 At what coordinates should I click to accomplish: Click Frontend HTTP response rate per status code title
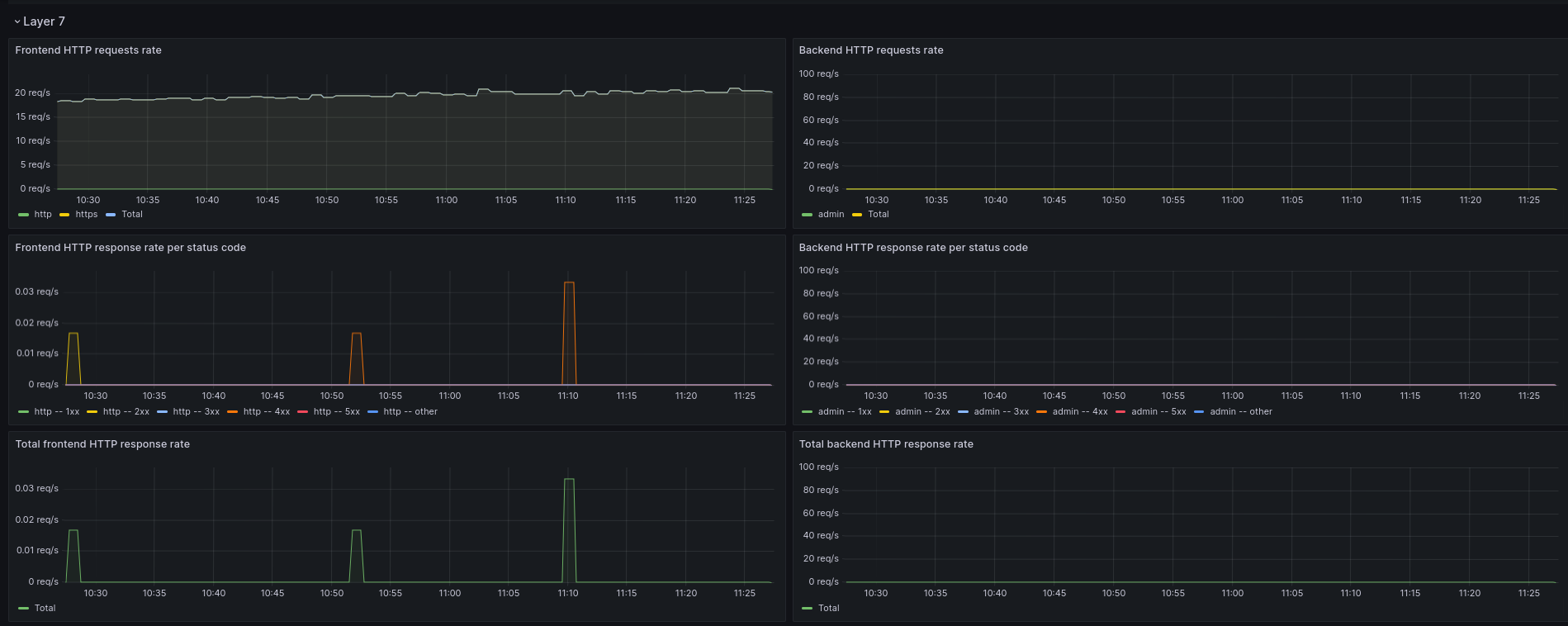pos(130,248)
